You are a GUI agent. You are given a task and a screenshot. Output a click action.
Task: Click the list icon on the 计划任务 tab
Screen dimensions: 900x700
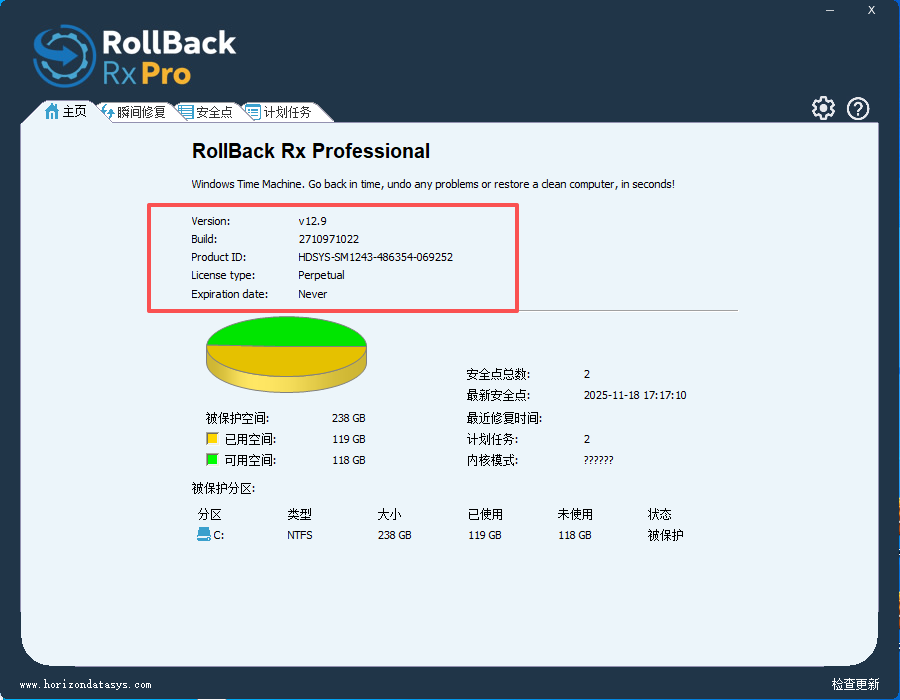(x=252, y=111)
